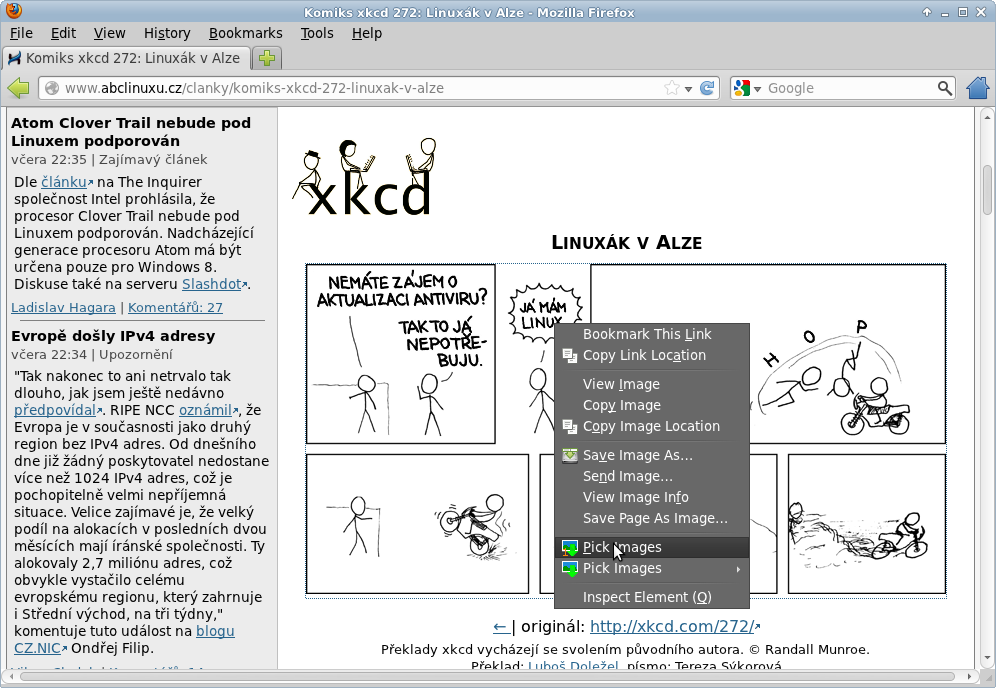Click the lower Pick Images submenu icon

[570, 568]
